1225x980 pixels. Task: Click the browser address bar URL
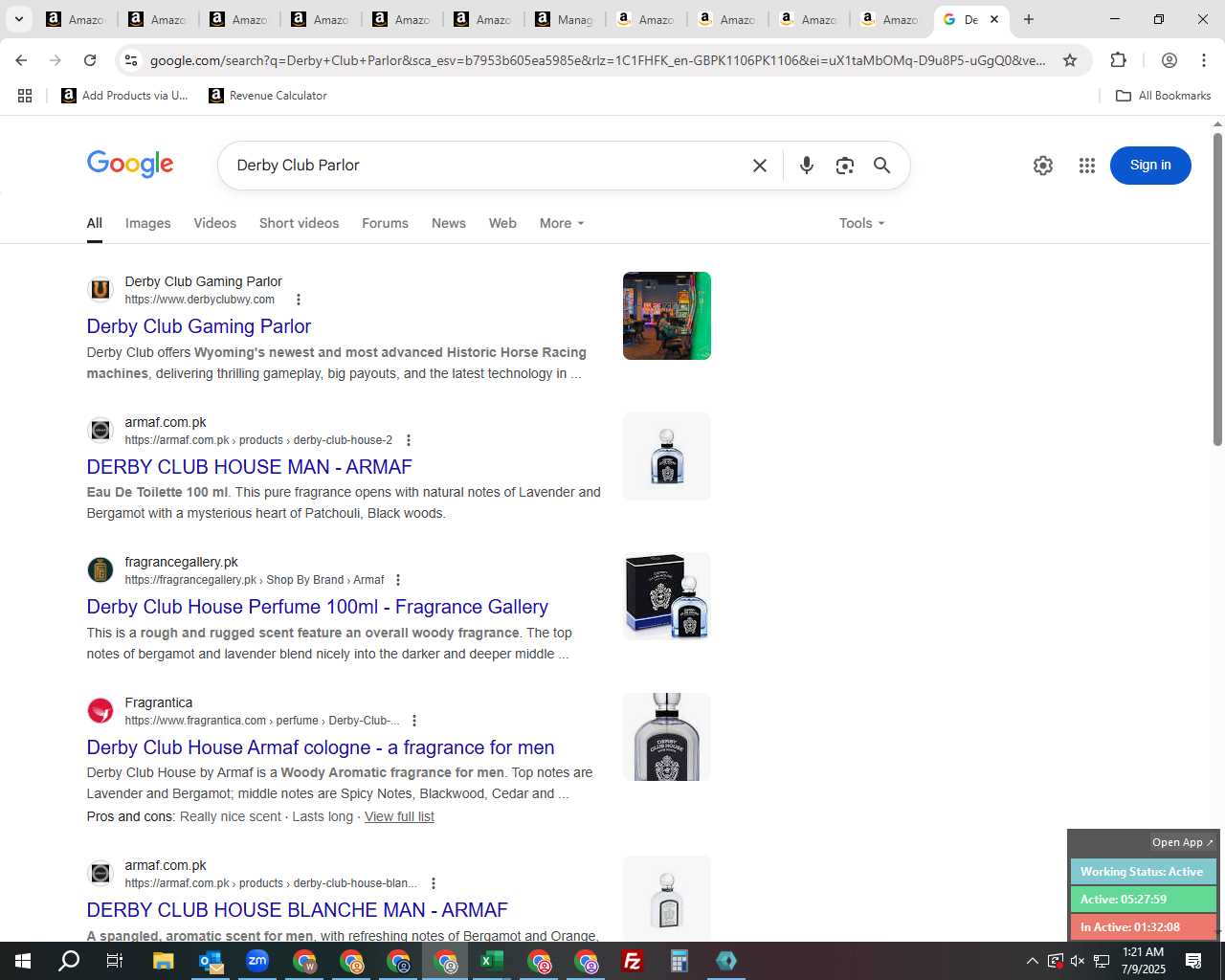click(597, 60)
